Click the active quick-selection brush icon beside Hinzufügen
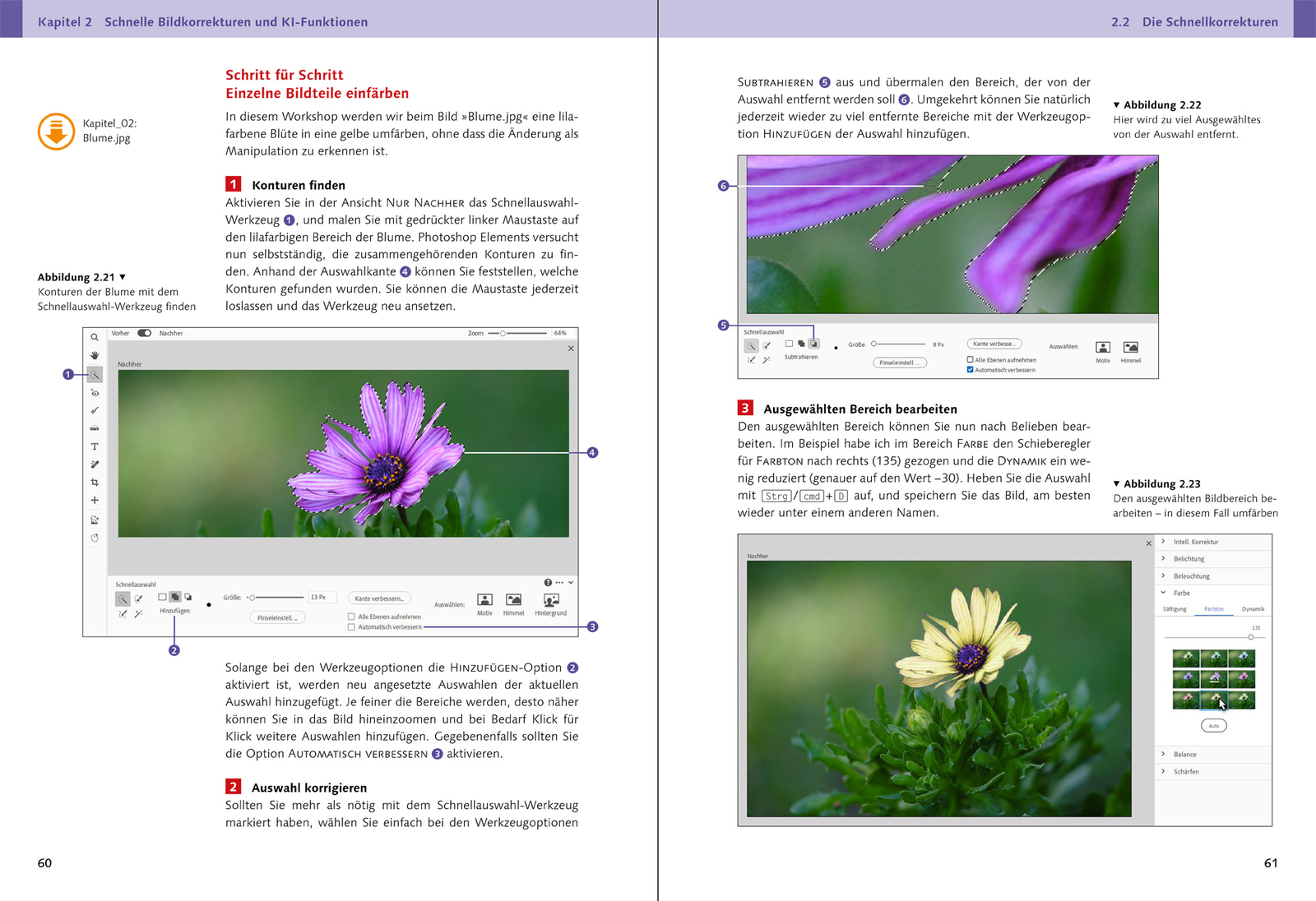Viewport: 1316px width, 901px height. tap(123, 598)
